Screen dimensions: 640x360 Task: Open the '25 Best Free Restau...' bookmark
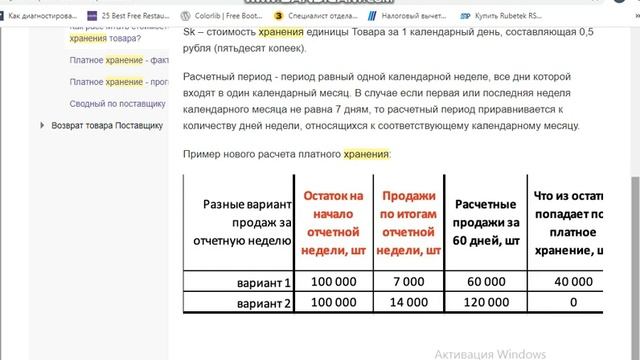[x=129, y=16]
